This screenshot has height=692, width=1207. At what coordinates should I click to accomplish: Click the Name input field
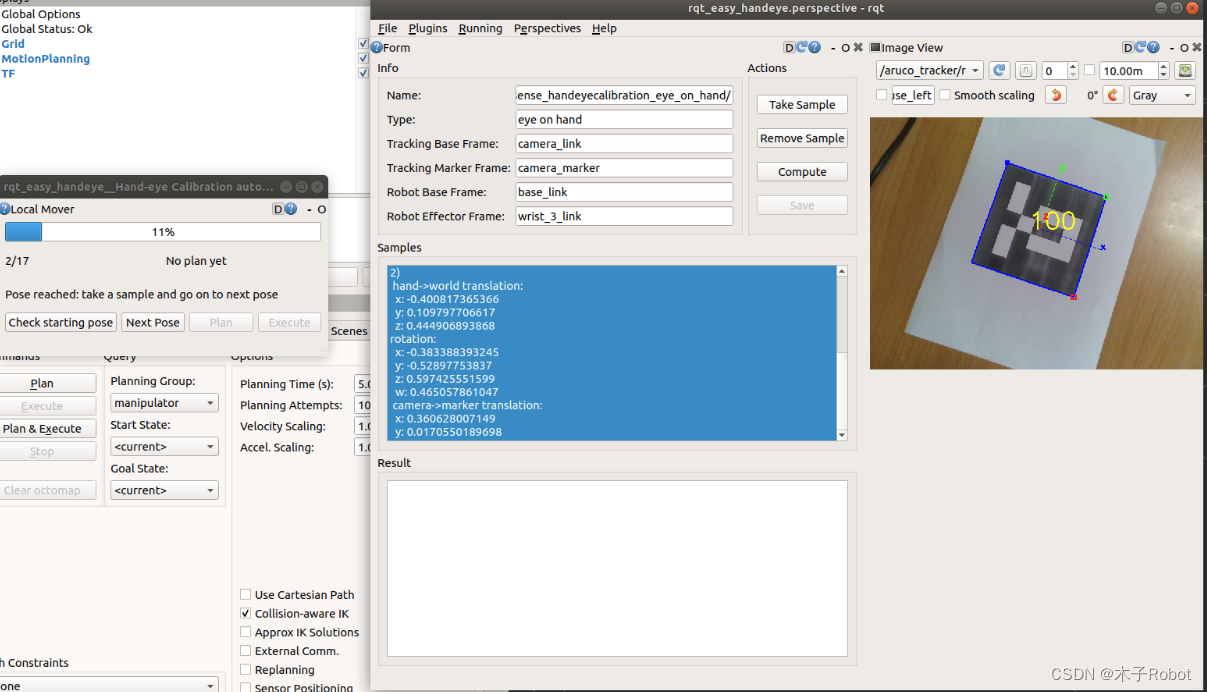[x=624, y=96]
